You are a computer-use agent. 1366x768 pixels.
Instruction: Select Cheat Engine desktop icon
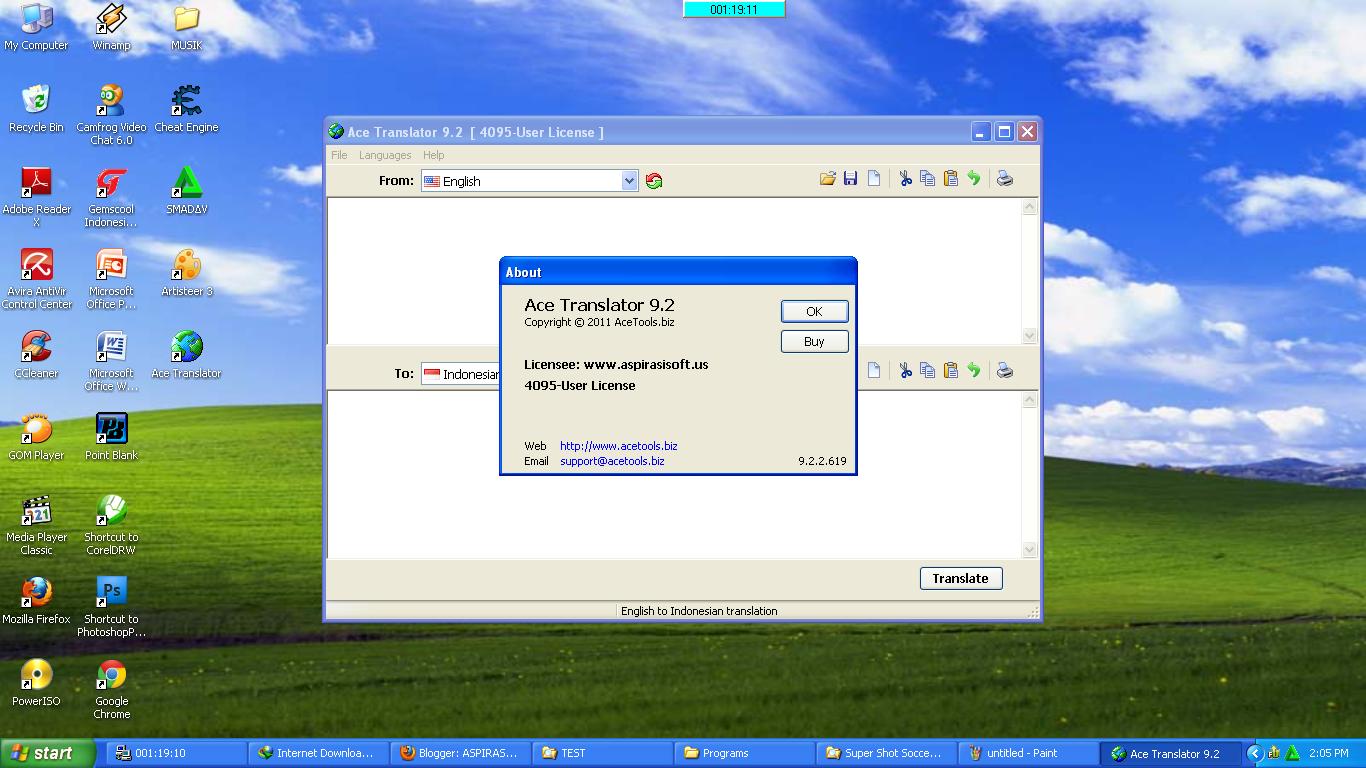pos(186,109)
